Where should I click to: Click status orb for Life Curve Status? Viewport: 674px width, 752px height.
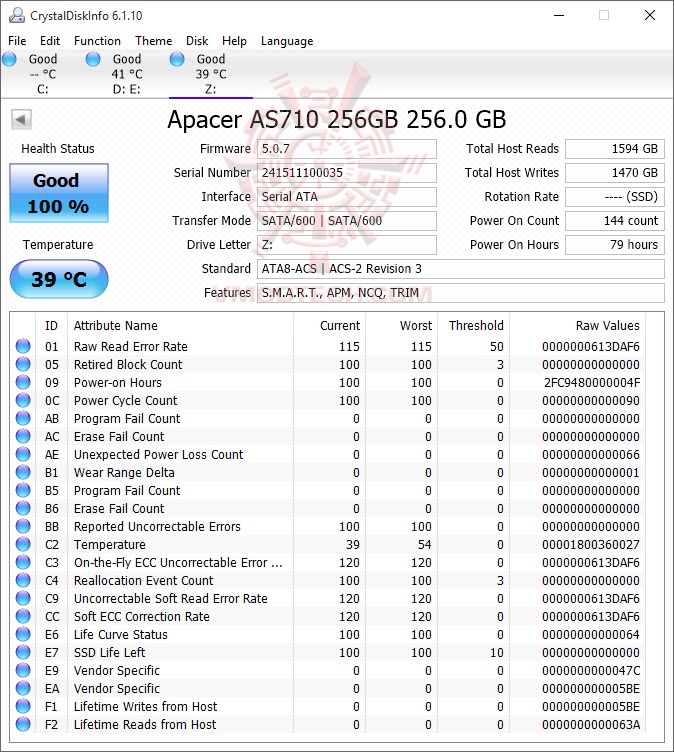(x=23, y=634)
